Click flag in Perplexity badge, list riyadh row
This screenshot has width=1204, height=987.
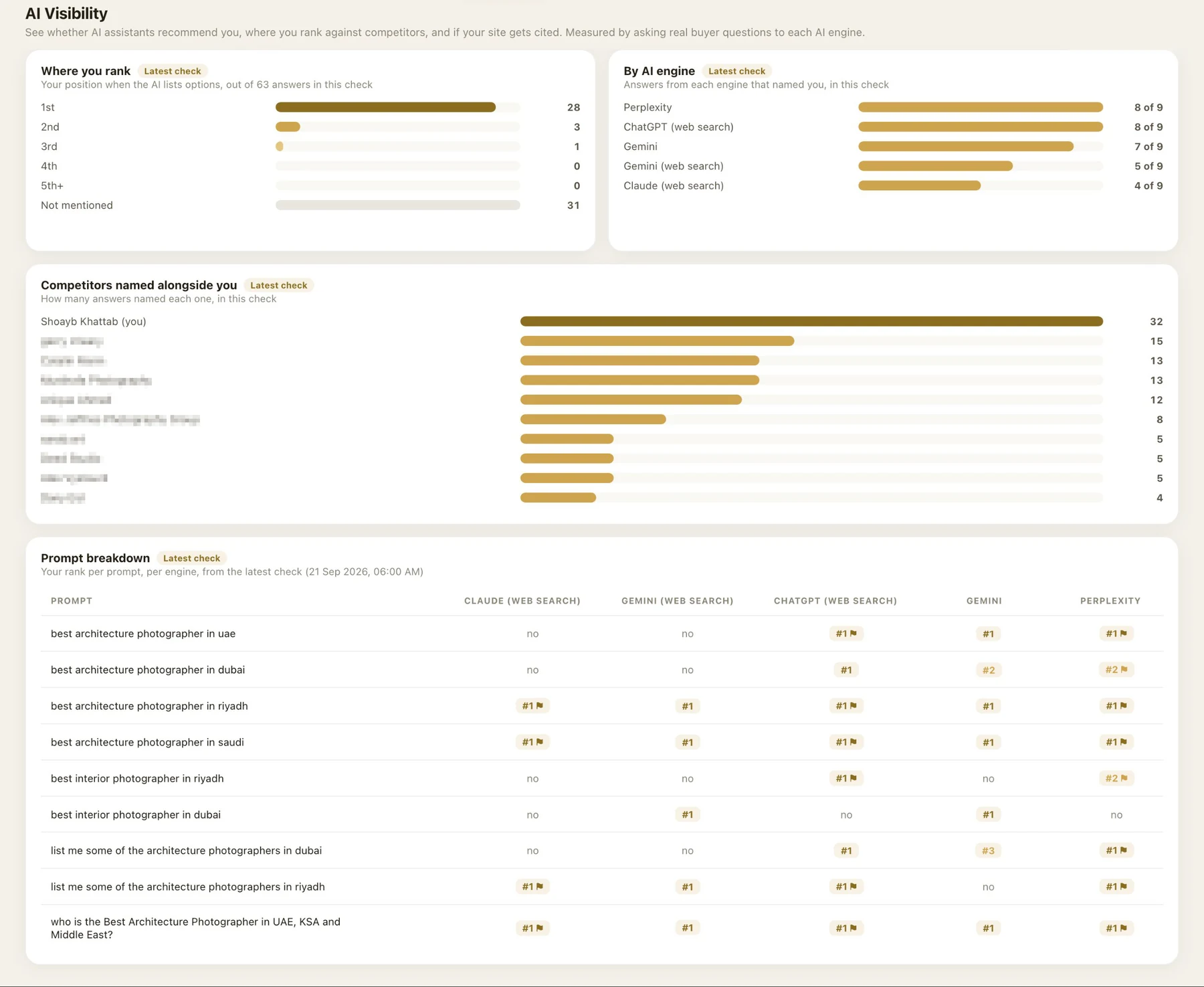coord(1124,886)
